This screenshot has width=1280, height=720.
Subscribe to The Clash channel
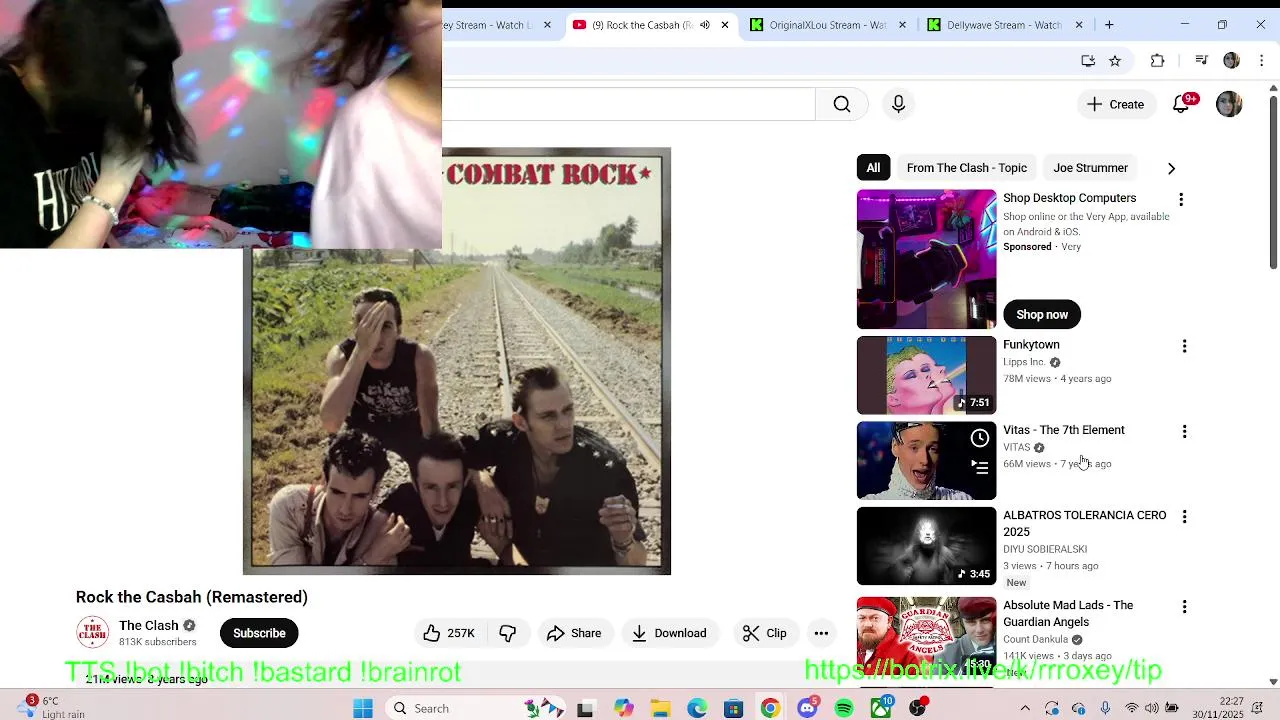(259, 633)
